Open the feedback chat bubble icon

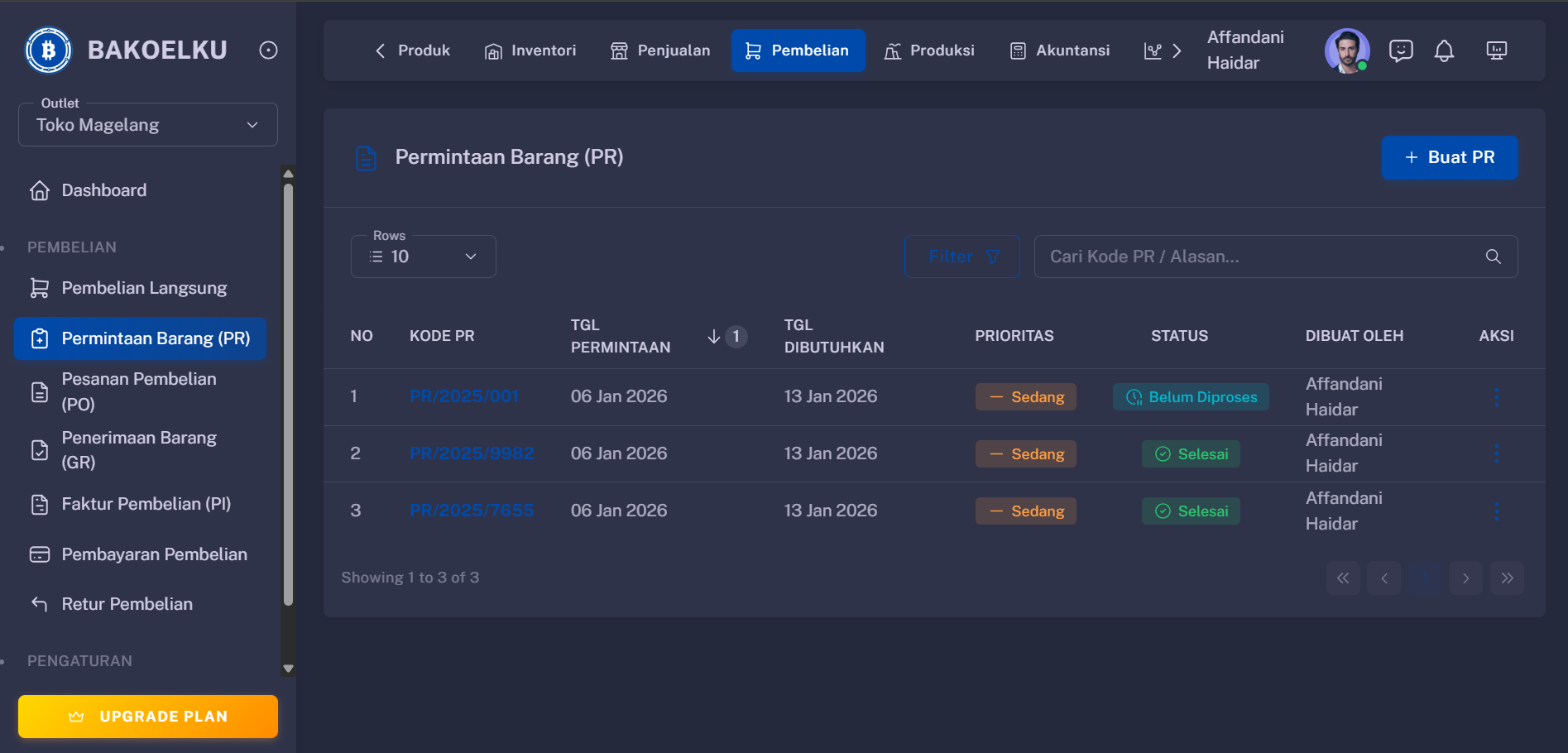click(x=1401, y=50)
